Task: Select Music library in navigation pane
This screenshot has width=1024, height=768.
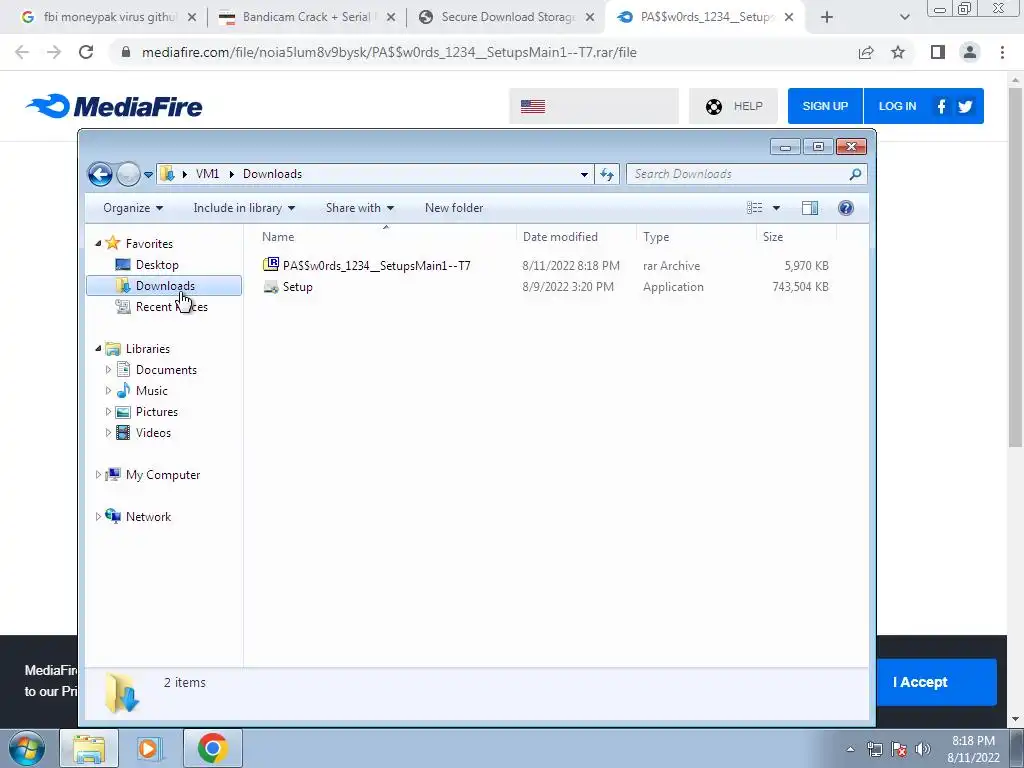Action: 152,391
